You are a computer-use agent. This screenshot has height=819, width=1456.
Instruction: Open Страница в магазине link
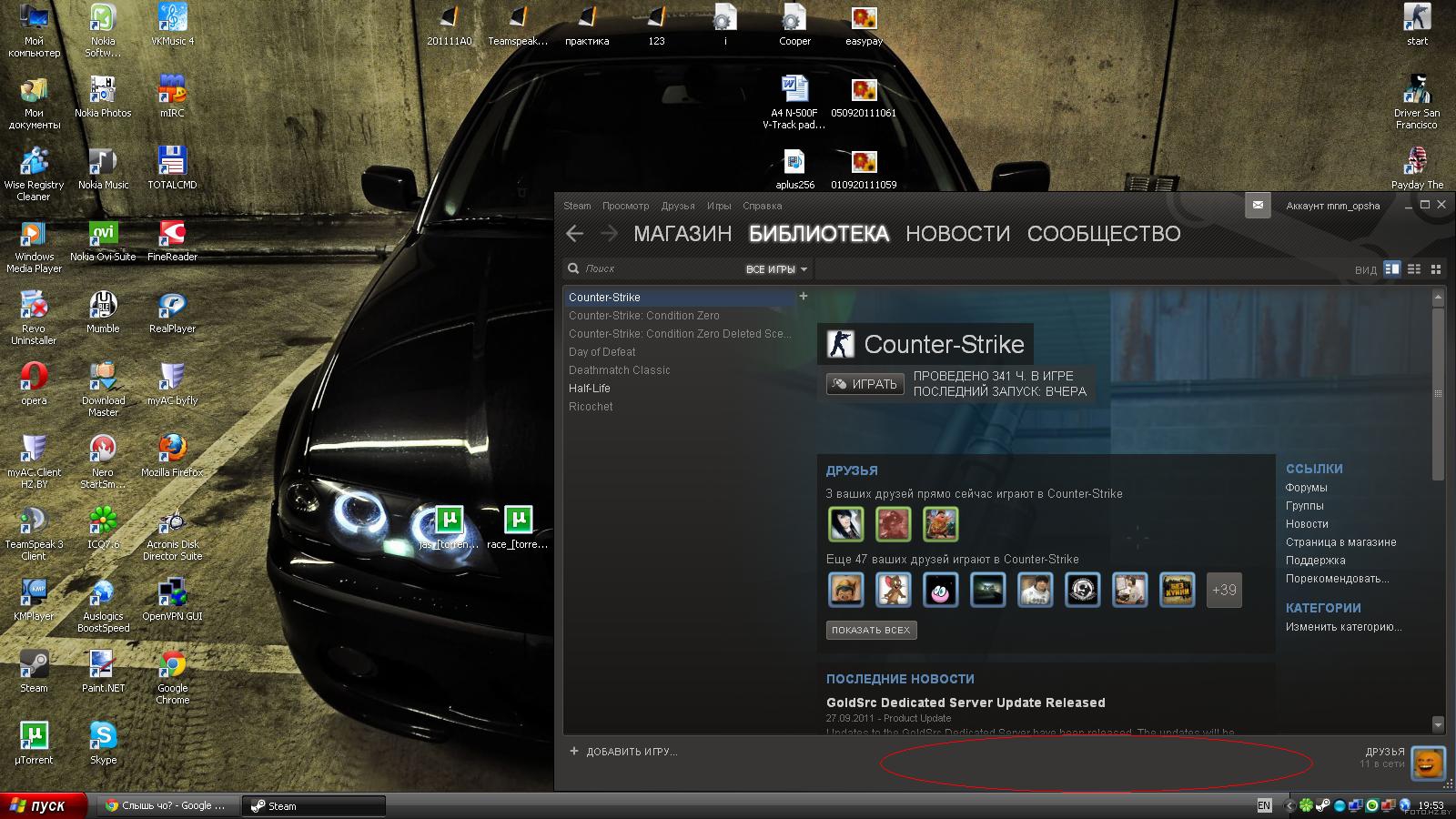tap(1340, 542)
